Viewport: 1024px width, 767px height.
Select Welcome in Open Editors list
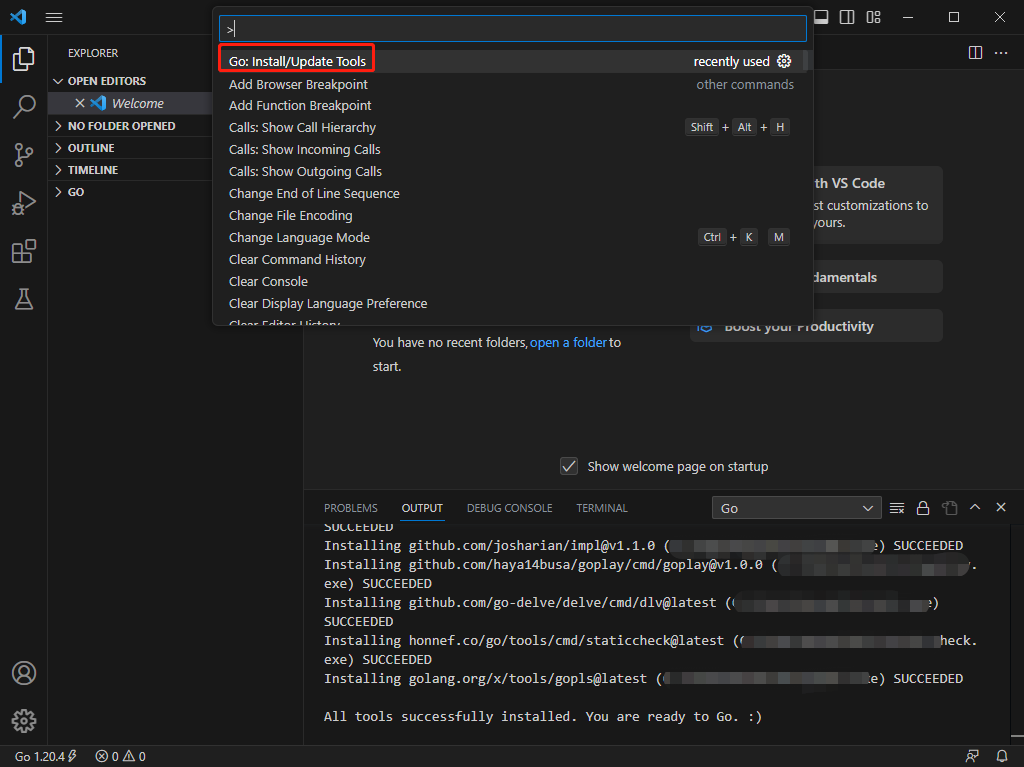[138, 103]
